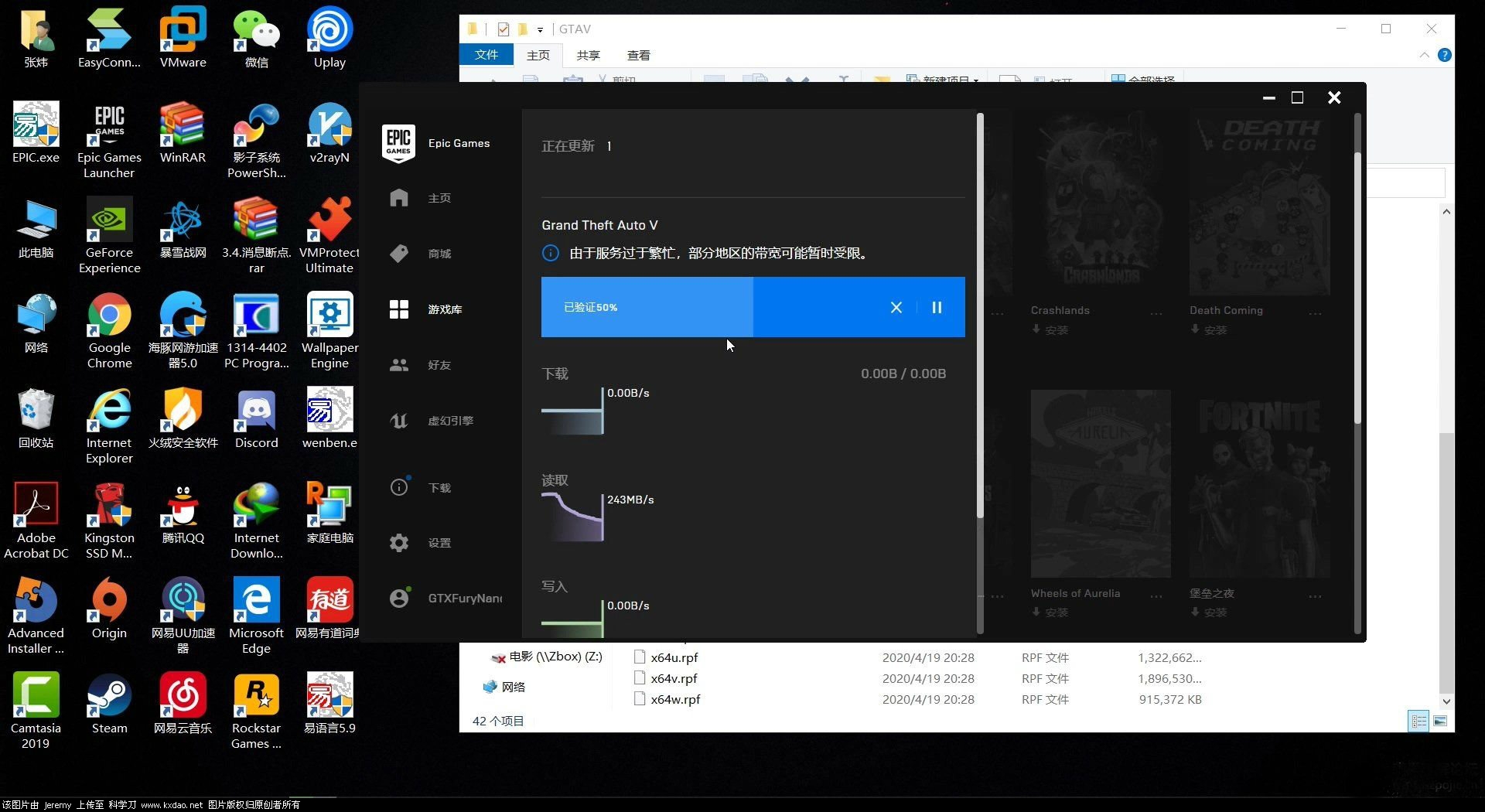Click 安装 under Crashlands
This screenshot has width=1485, height=812.
tap(1050, 329)
